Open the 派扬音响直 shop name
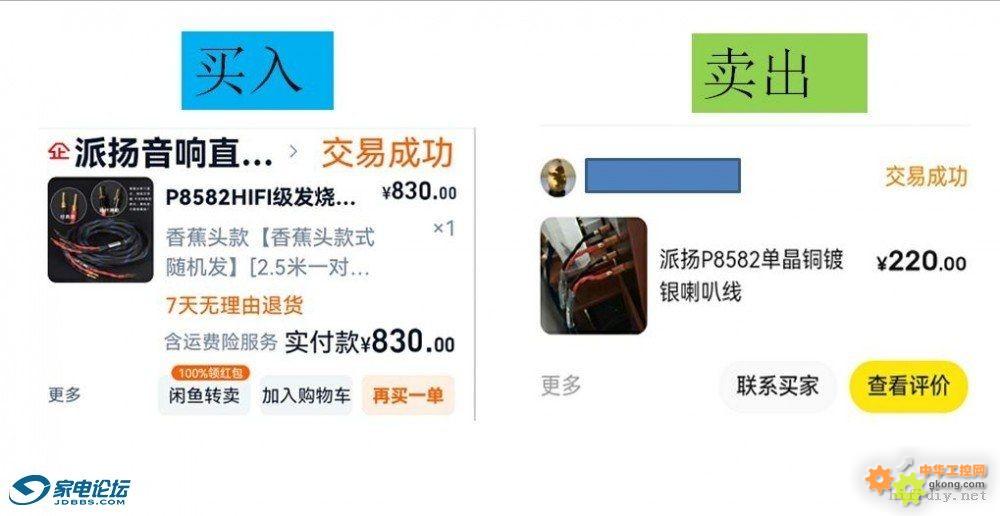The image size is (1000, 516). [x=173, y=152]
